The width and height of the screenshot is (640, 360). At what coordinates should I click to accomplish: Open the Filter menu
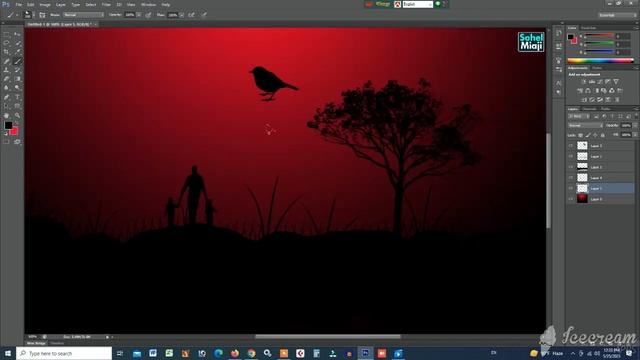[x=106, y=4]
